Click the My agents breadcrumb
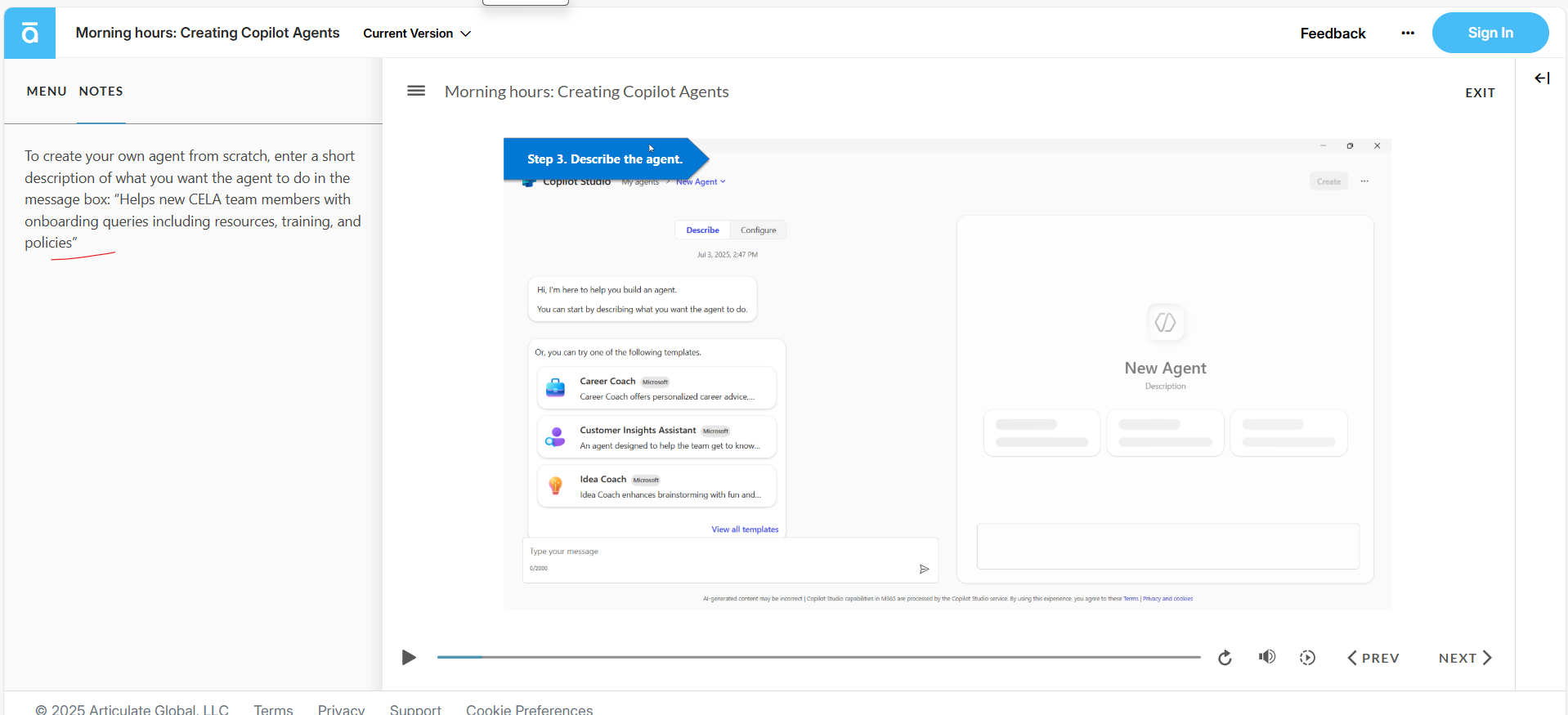 [640, 182]
